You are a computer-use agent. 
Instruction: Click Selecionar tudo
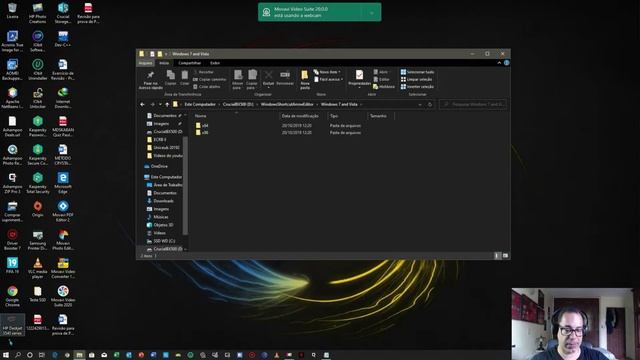coord(417,72)
